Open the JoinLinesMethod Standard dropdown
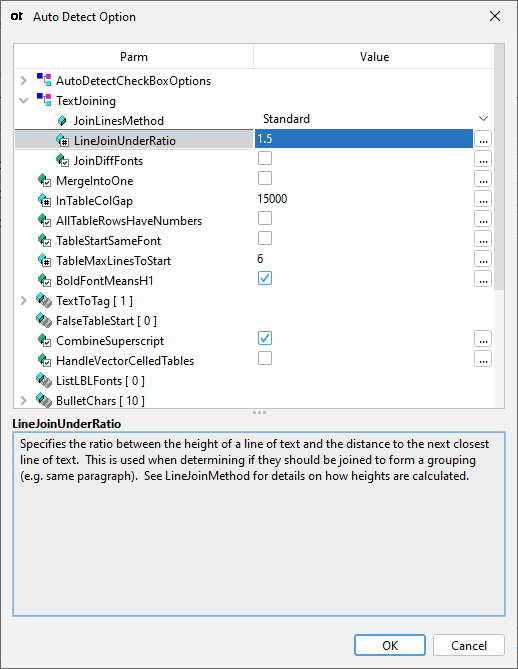 click(x=483, y=119)
